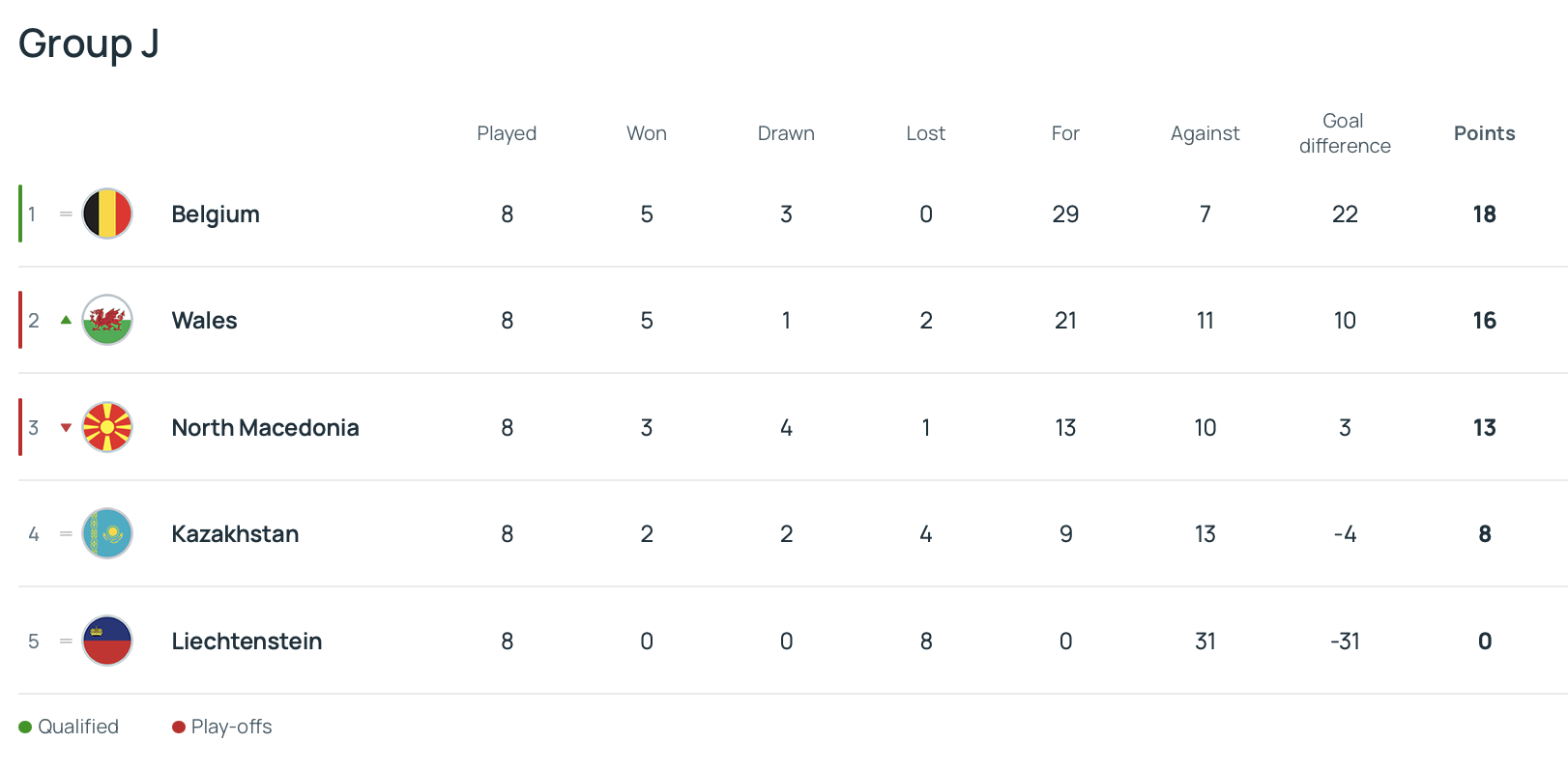Click the Points column header

1484,133
